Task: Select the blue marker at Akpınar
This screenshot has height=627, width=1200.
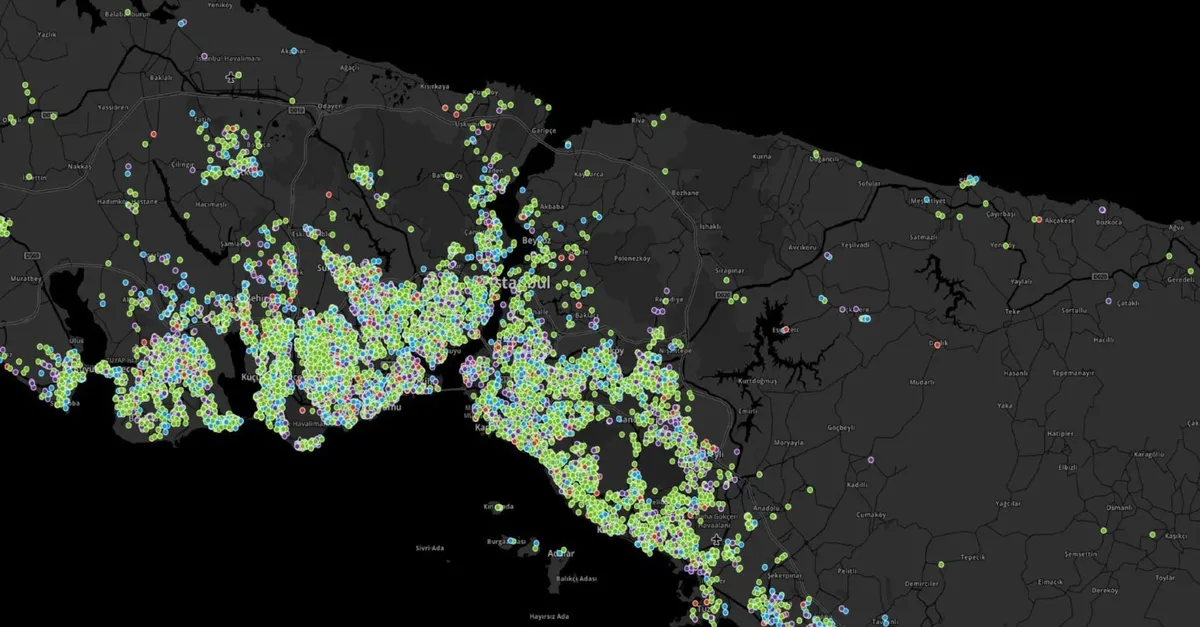Action: pyautogui.click(x=294, y=49)
